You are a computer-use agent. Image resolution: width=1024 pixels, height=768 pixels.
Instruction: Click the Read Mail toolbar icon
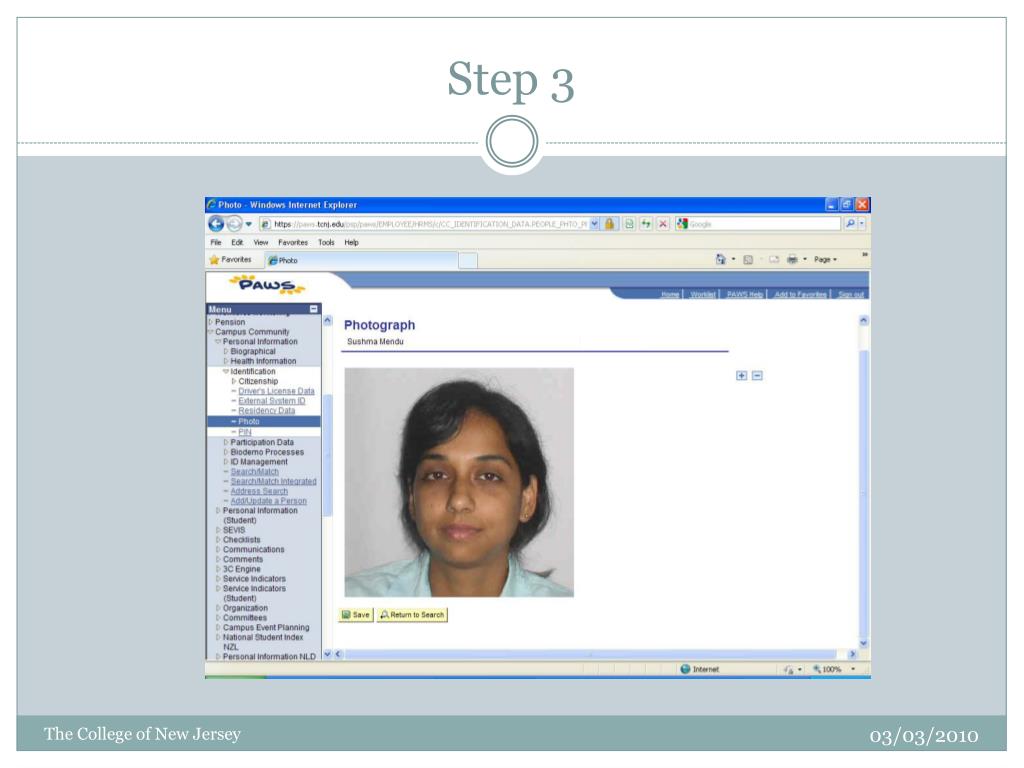pyautogui.click(x=774, y=259)
